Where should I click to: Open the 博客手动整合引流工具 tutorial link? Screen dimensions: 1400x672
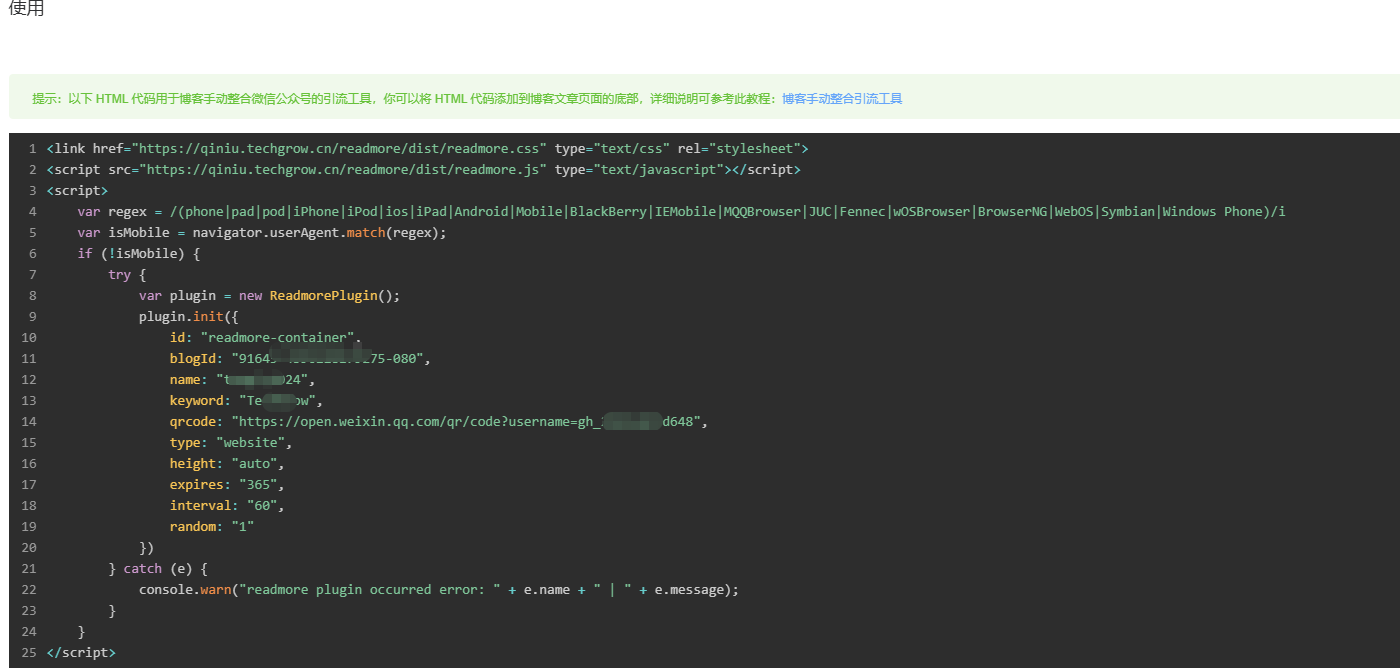[842, 99]
